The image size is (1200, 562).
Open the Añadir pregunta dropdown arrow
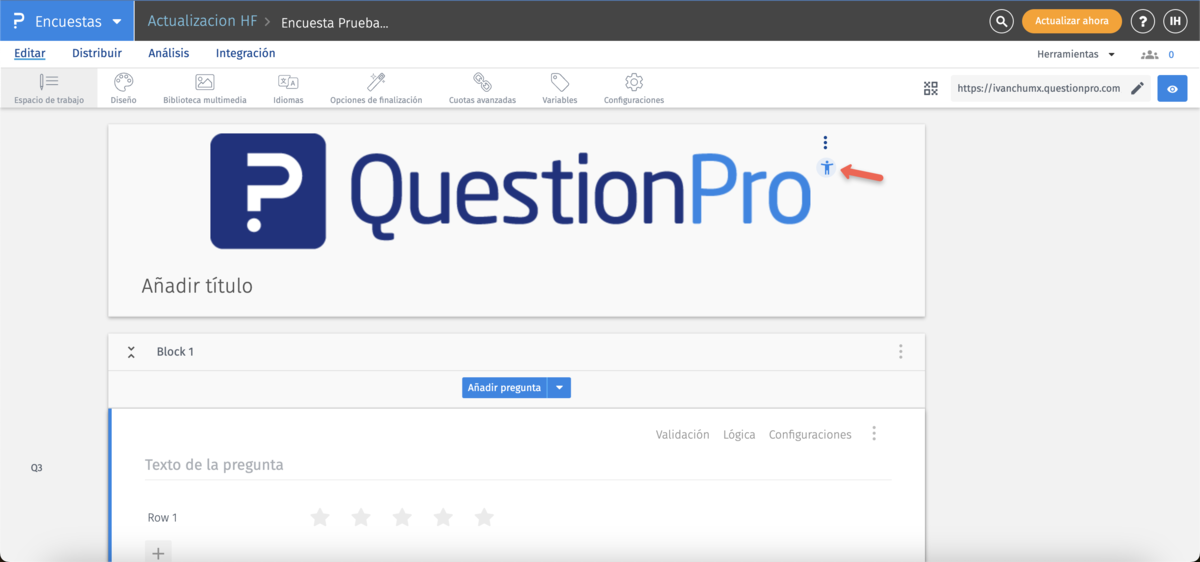(560, 388)
